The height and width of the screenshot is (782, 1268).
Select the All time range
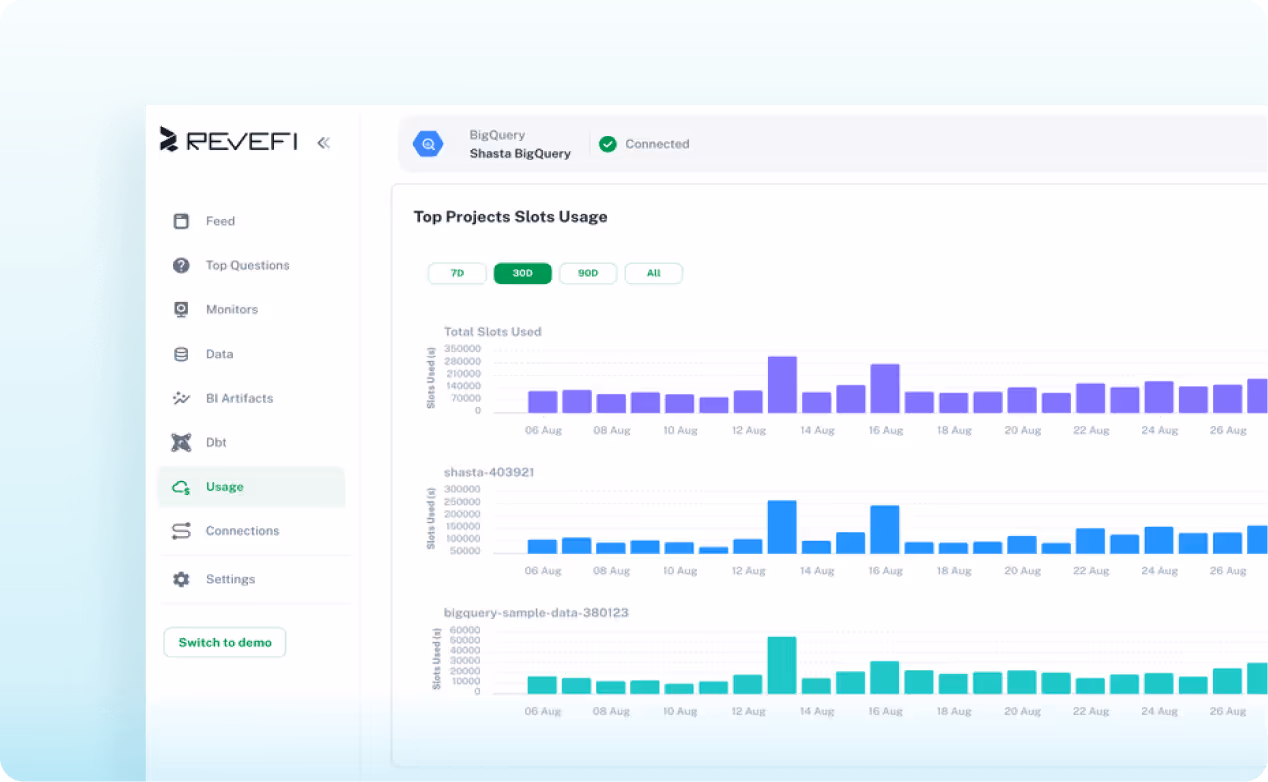(653, 273)
